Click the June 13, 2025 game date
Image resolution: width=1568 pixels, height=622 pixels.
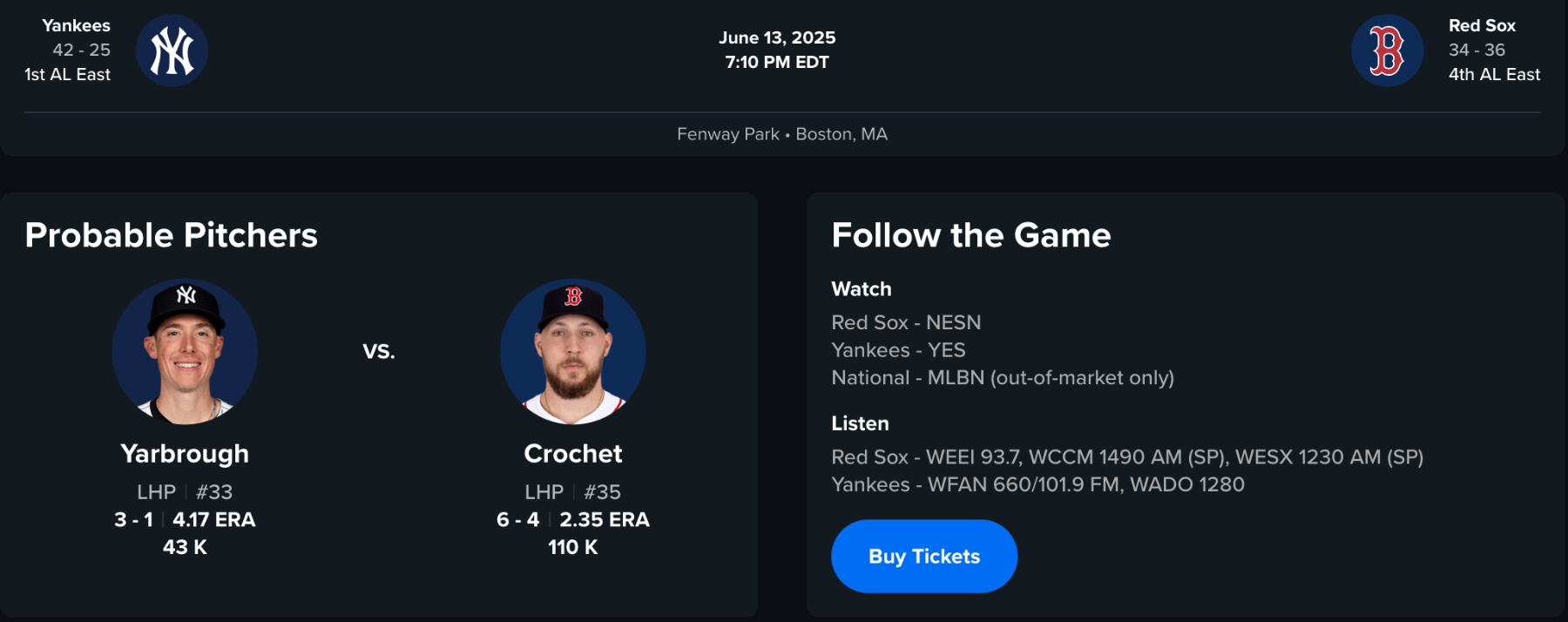777,37
